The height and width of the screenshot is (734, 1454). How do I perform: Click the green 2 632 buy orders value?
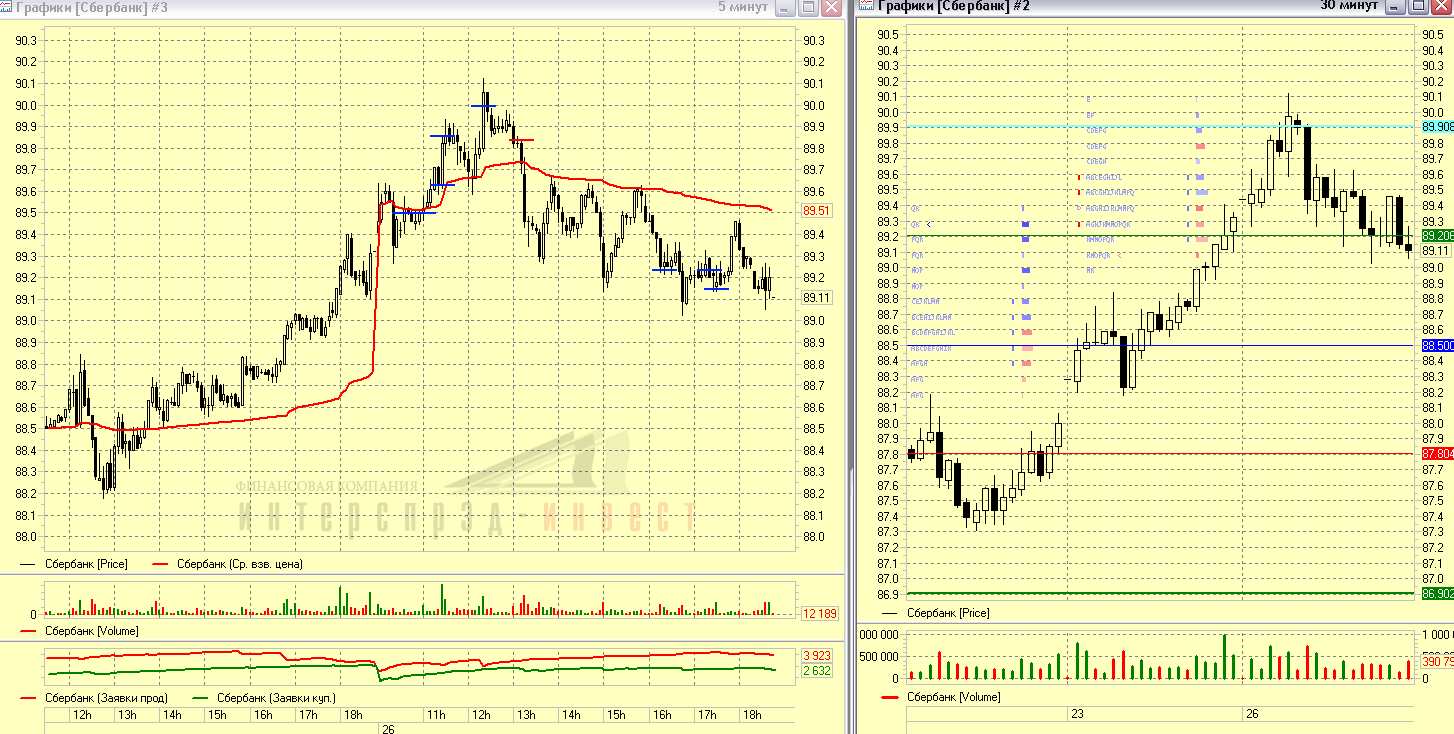click(x=816, y=671)
